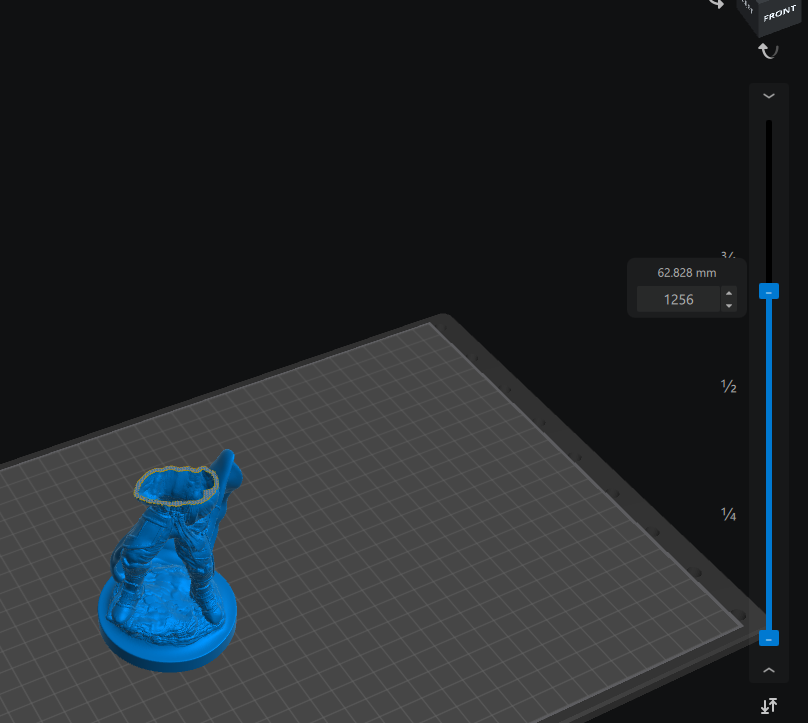Click the rotate arrow left of the view cube
The height and width of the screenshot is (723, 808).
[717, 4]
